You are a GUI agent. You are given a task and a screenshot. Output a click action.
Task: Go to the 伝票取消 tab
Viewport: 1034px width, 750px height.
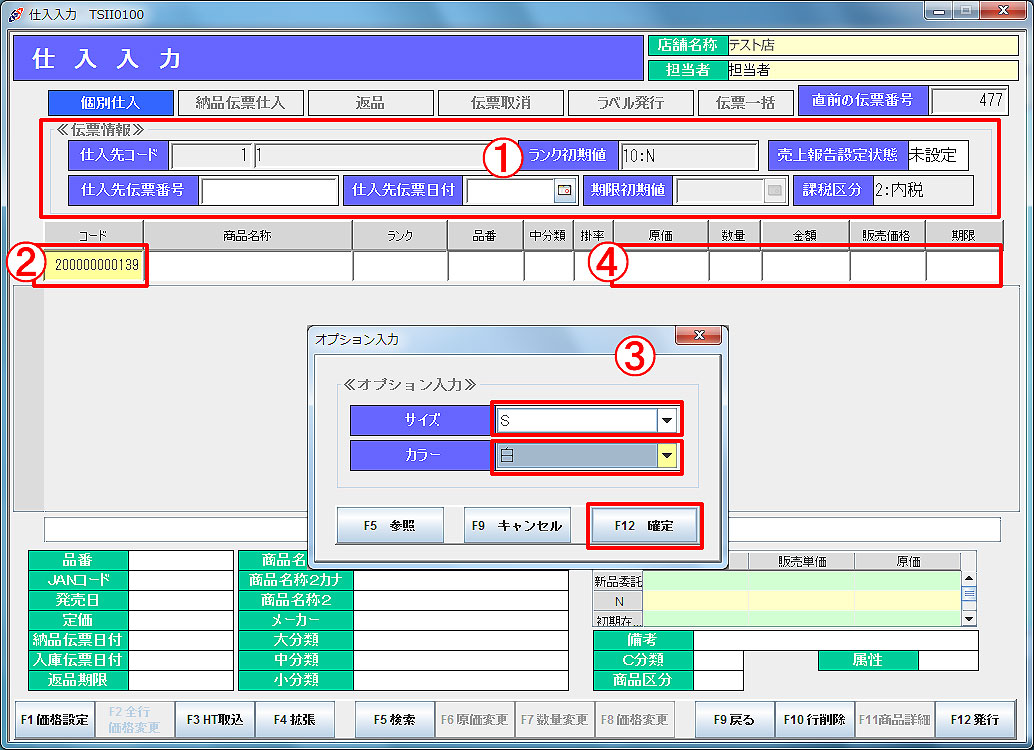pyautogui.click(x=500, y=103)
